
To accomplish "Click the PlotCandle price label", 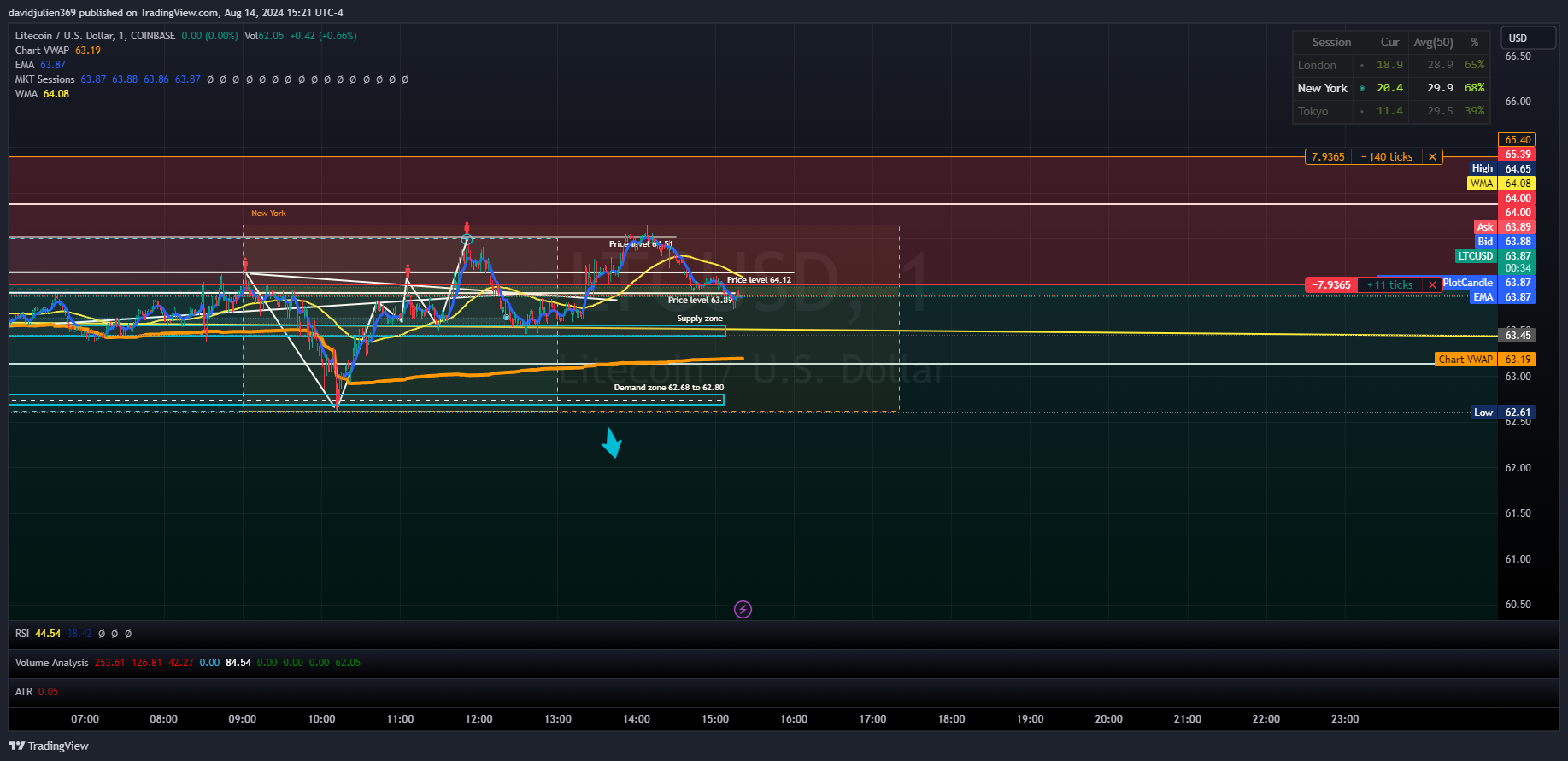I will [1488, 283].
